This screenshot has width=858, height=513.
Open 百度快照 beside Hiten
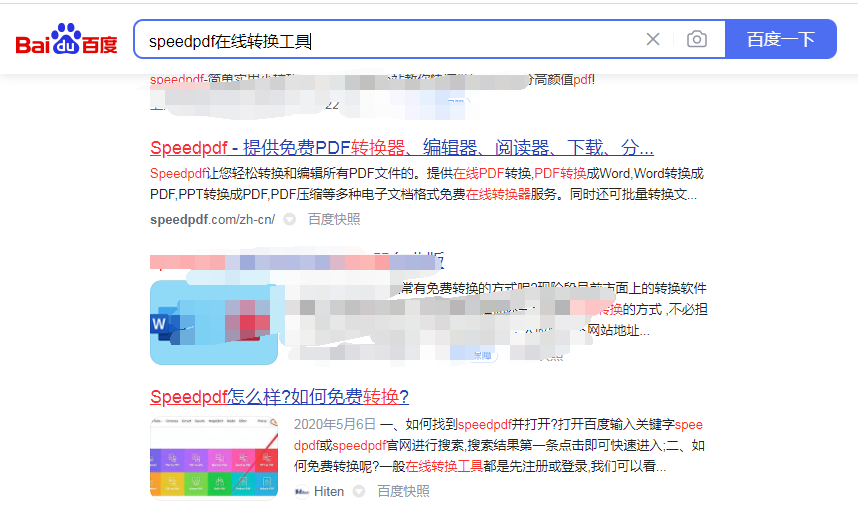pos(403,492)
